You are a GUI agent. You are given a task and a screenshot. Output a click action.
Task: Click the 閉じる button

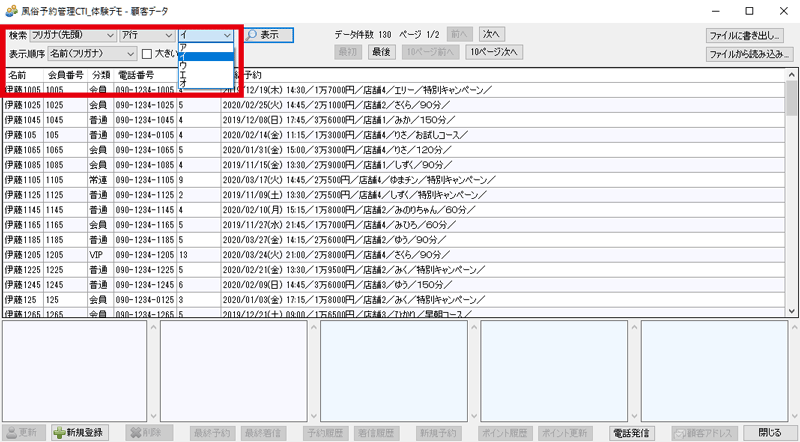[x=769, y=433]
